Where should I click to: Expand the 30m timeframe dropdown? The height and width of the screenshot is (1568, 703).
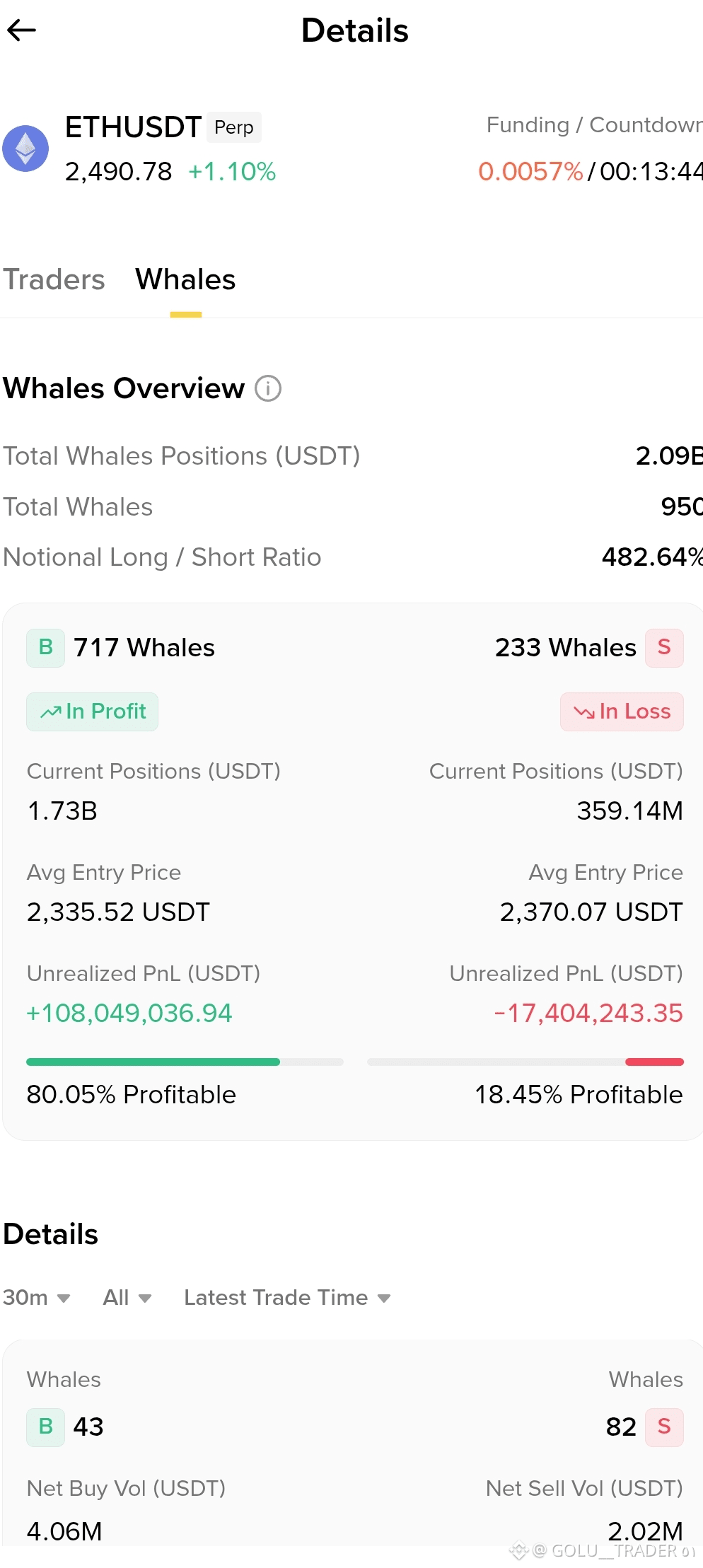[x=37, y=1298]
